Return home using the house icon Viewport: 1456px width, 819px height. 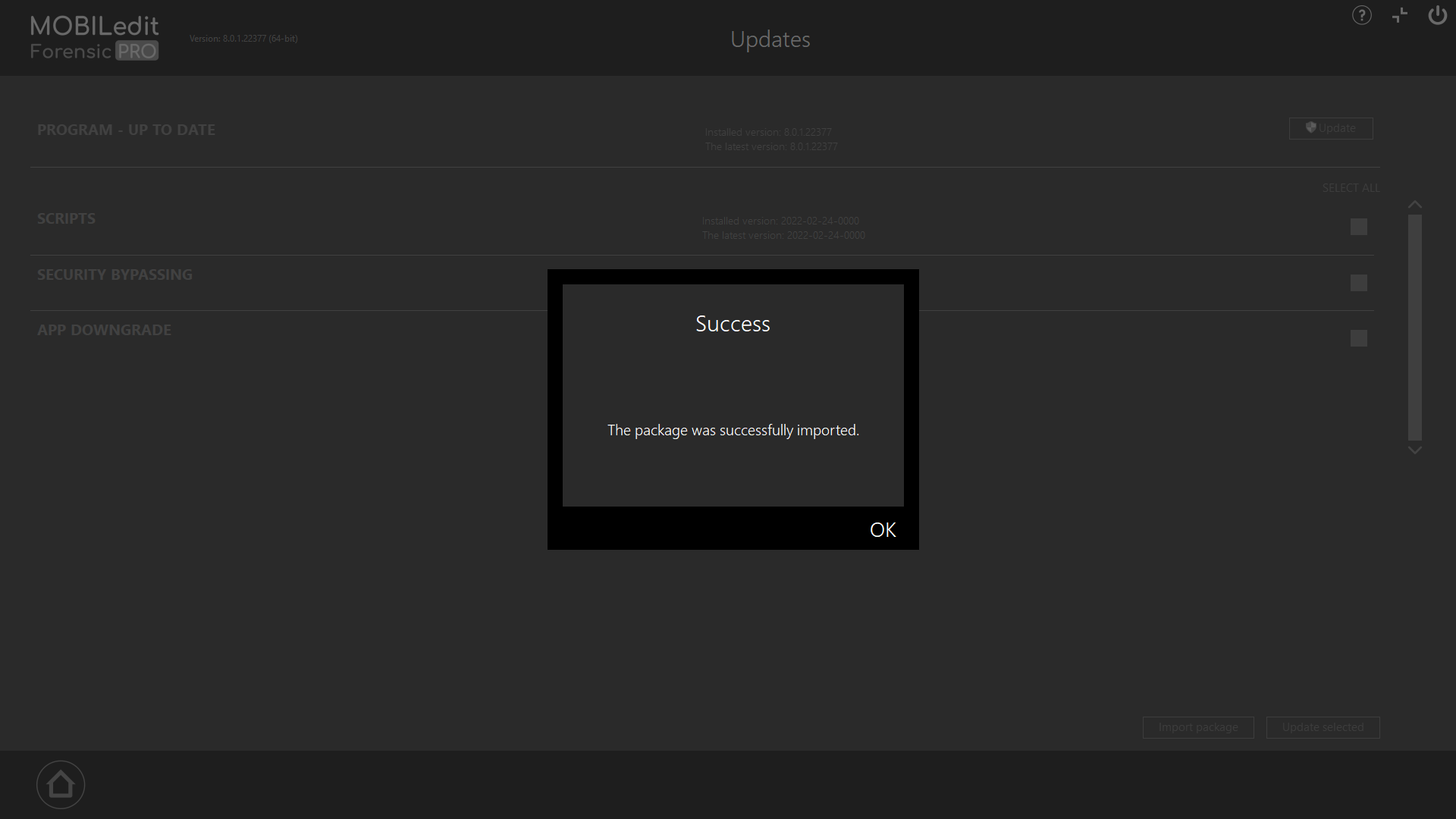coord(60,784)
